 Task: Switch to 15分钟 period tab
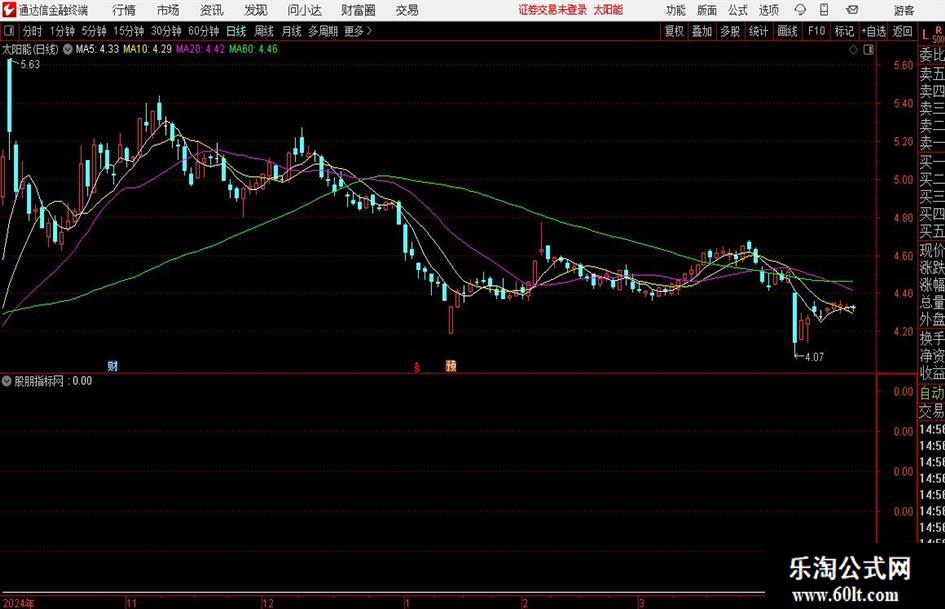129,31
